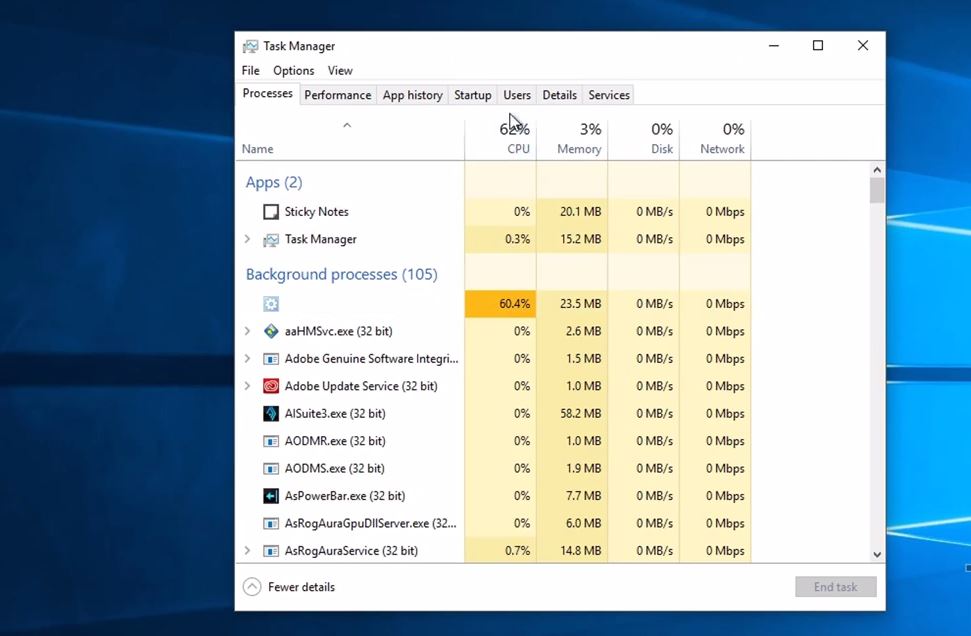Click the AsRogAuraService icon

pyautogui.click(x=271, y=551)
